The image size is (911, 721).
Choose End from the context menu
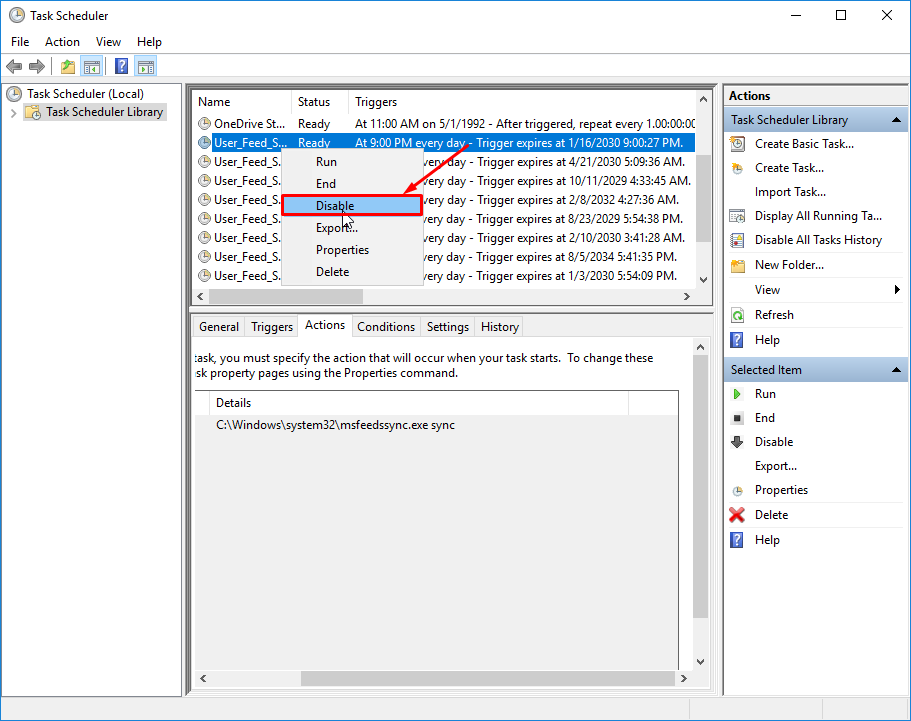coord(352,184)
